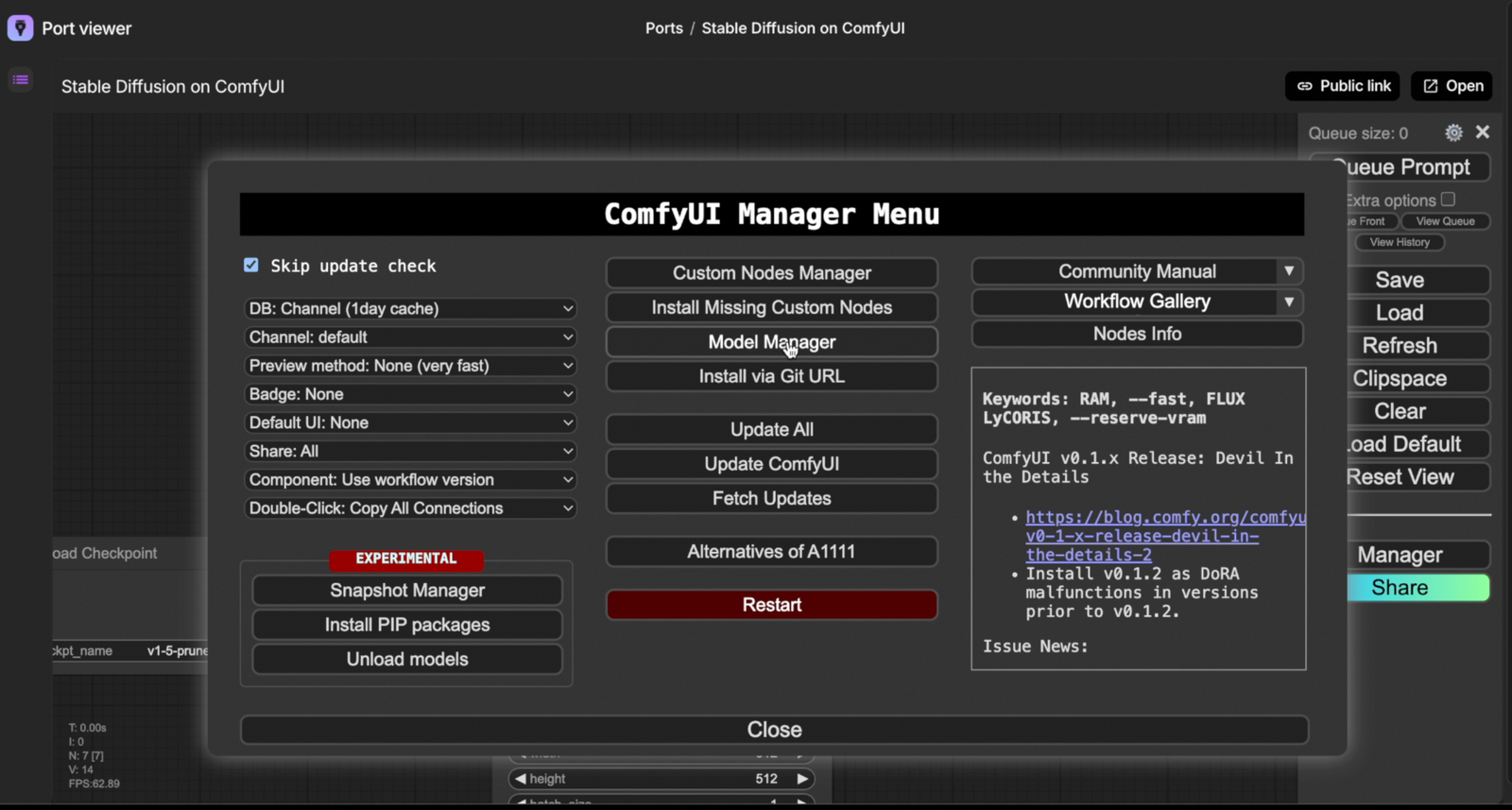1512x810 pixels.
Task: Close the queue panel with X icon
Action: click(1483, 132)
